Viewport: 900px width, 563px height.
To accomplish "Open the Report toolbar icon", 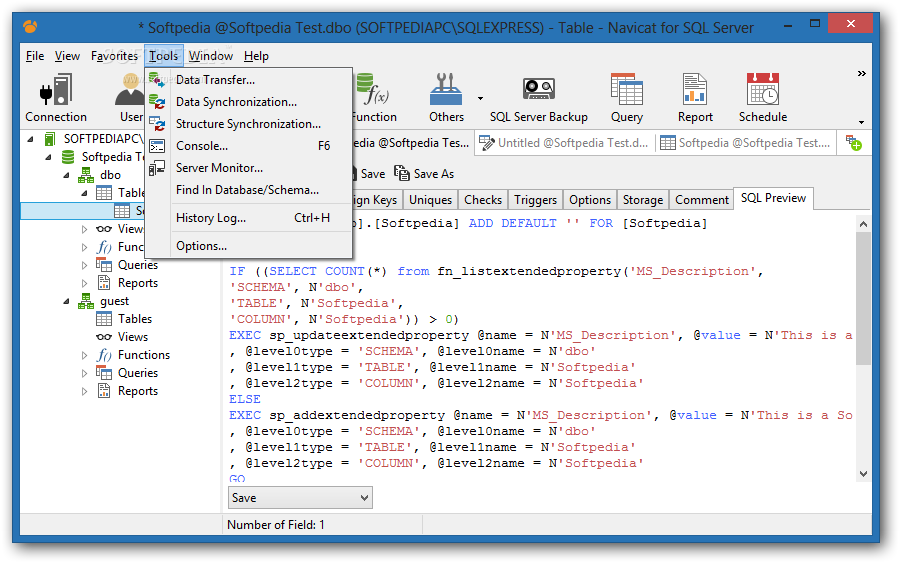I will (695, 98).
